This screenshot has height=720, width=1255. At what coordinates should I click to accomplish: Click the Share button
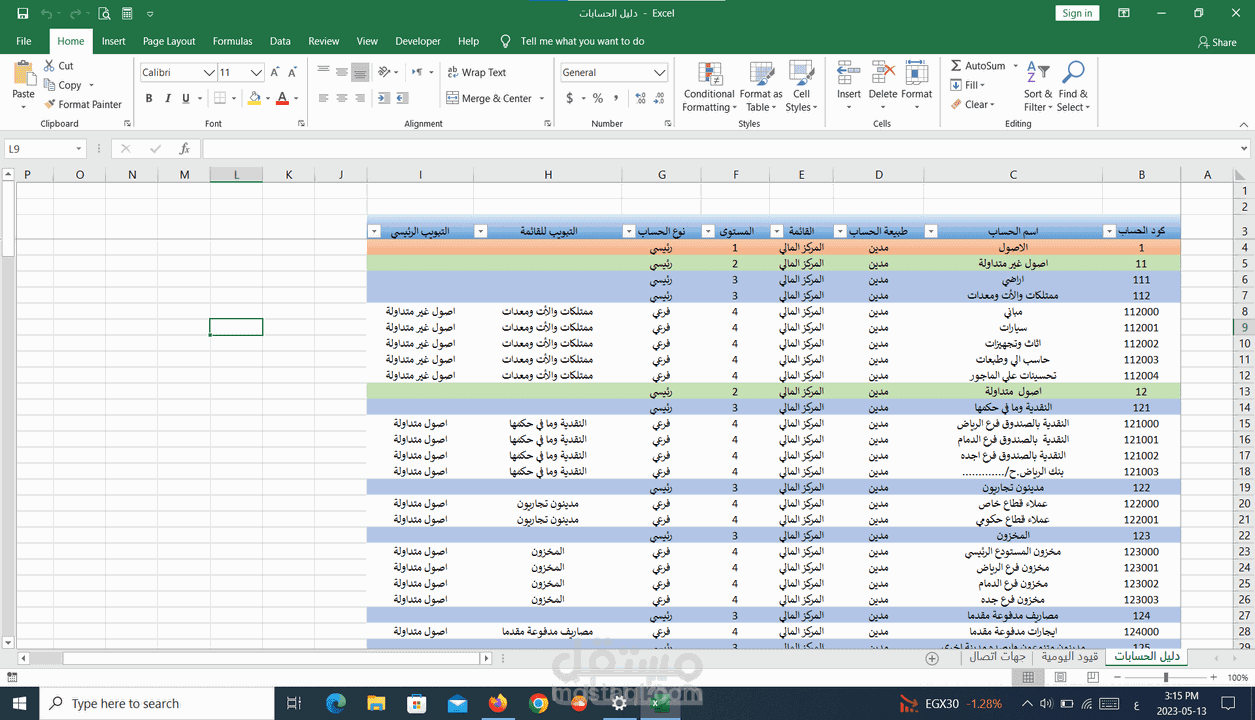(1217, 42)
